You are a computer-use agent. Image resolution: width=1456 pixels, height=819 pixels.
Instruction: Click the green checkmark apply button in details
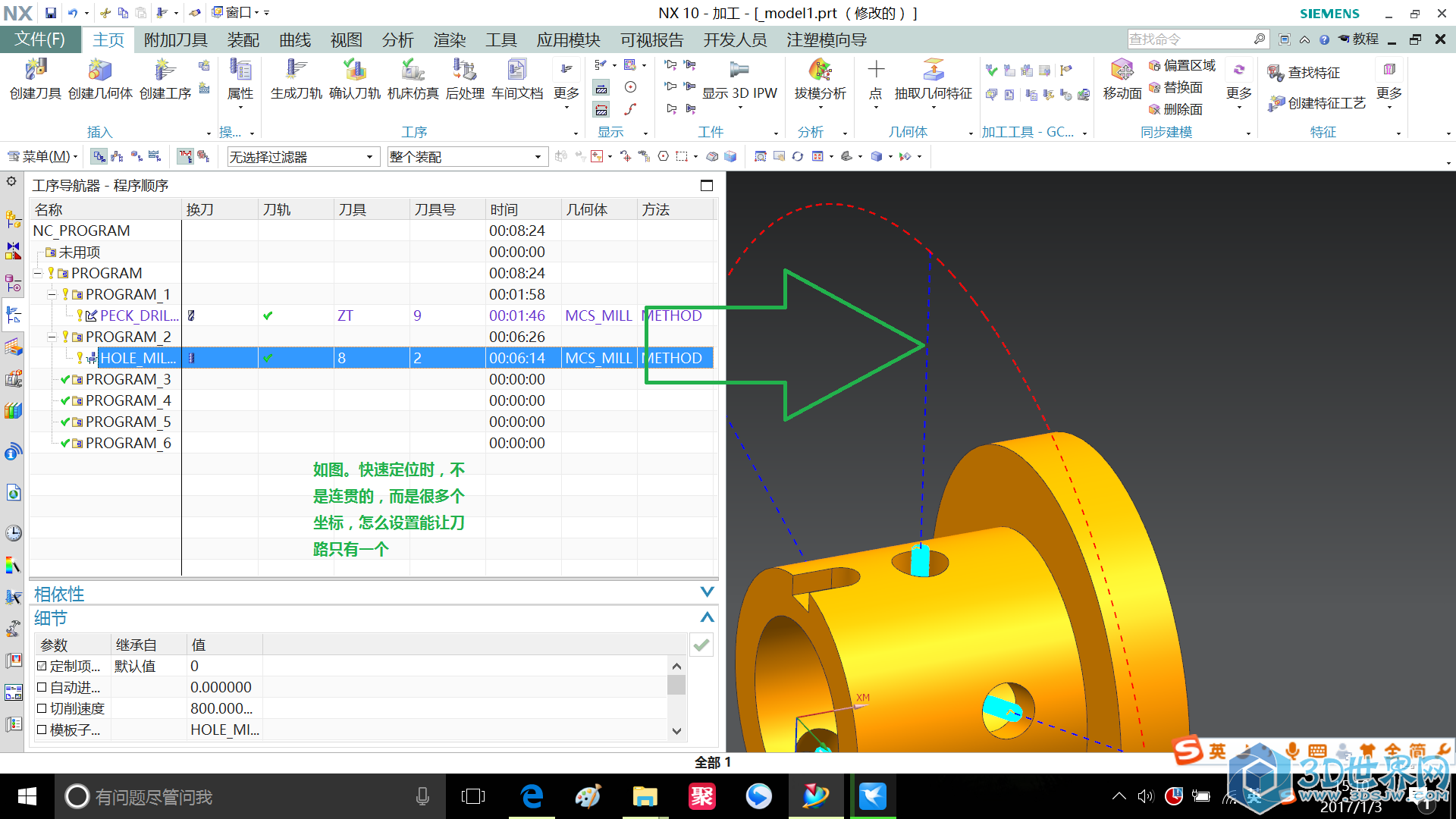click(701, 645)
